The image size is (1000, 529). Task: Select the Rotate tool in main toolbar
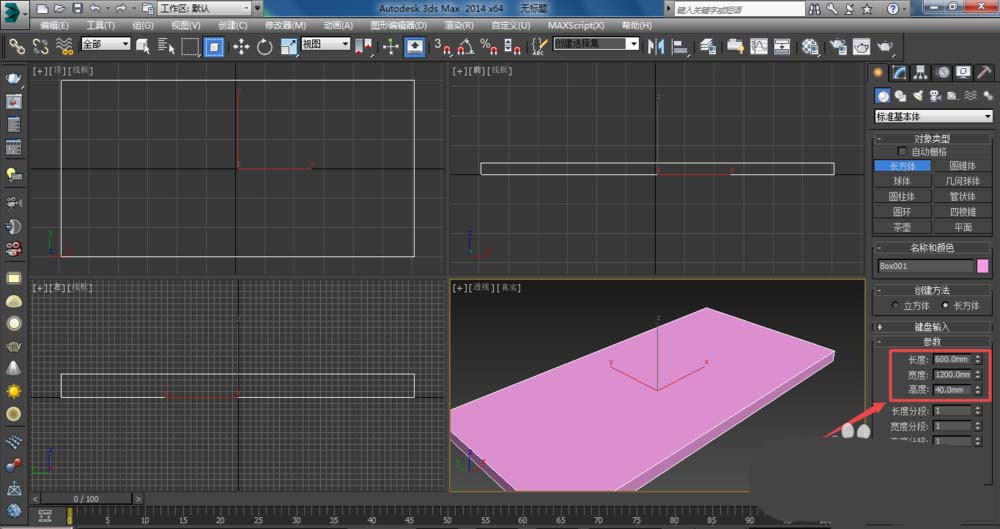[265, 46]
